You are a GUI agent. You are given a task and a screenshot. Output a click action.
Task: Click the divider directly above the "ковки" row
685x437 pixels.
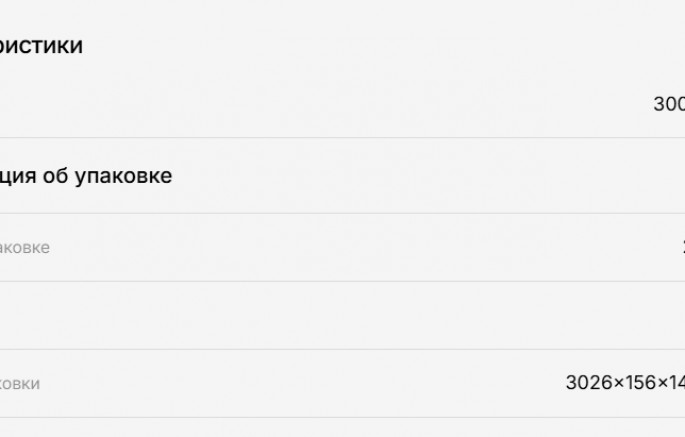342,349
